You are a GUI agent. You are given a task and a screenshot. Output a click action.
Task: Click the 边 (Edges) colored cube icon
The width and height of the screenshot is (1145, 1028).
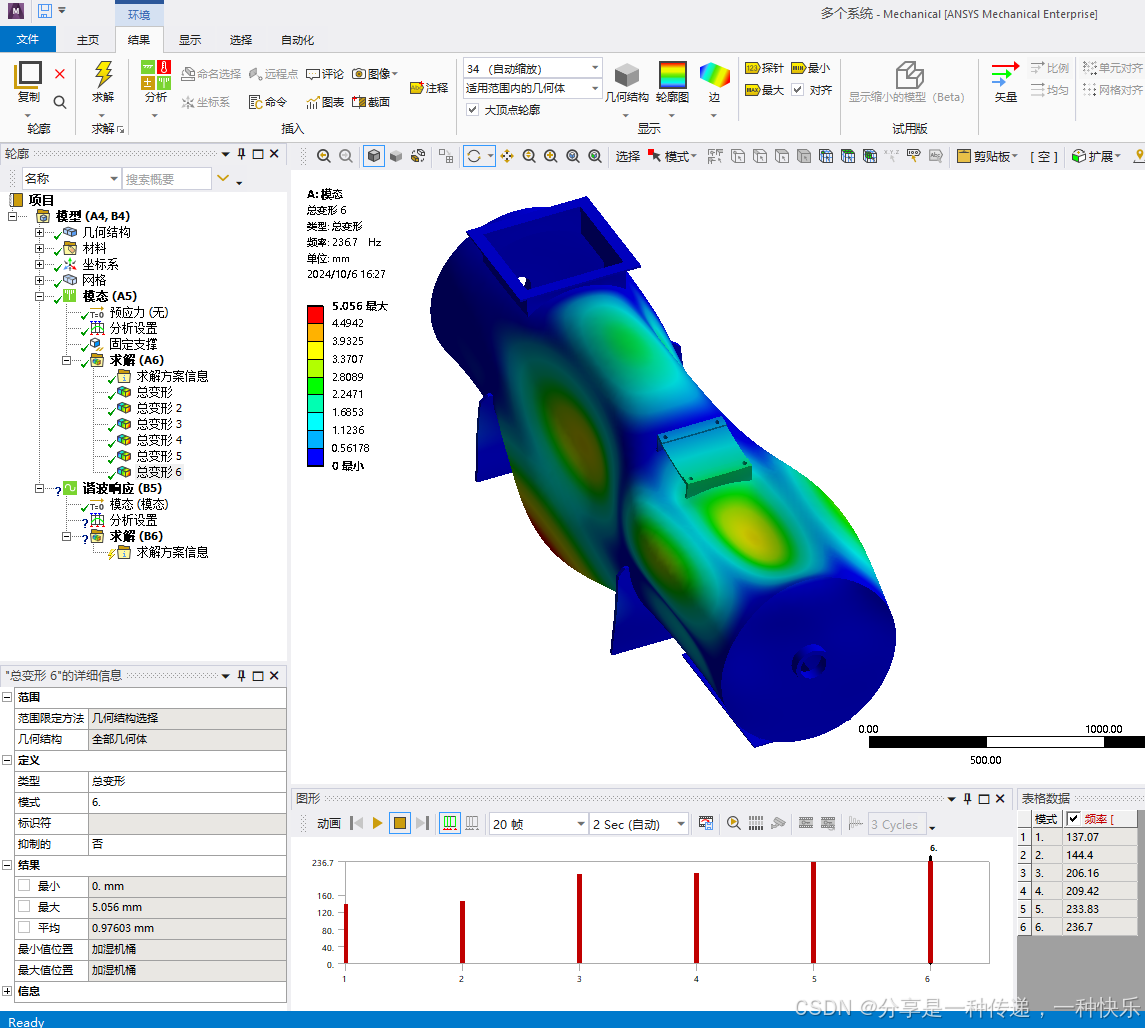coord(714,74)
